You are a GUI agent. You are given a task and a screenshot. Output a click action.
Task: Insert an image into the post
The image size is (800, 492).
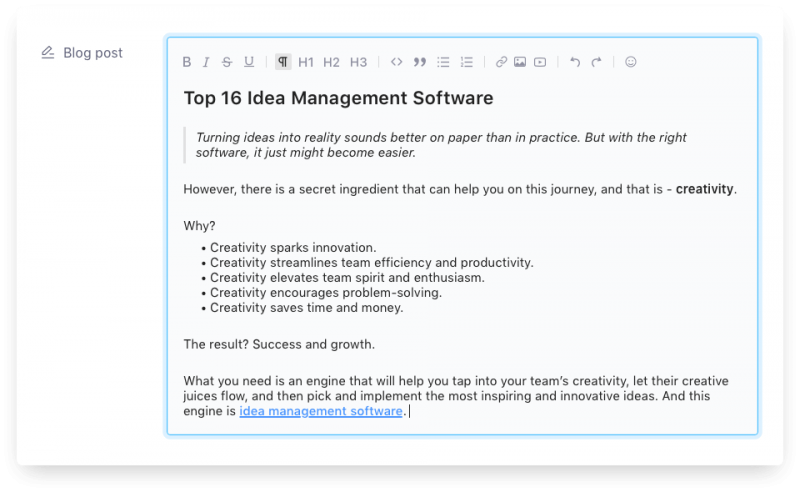520,62
